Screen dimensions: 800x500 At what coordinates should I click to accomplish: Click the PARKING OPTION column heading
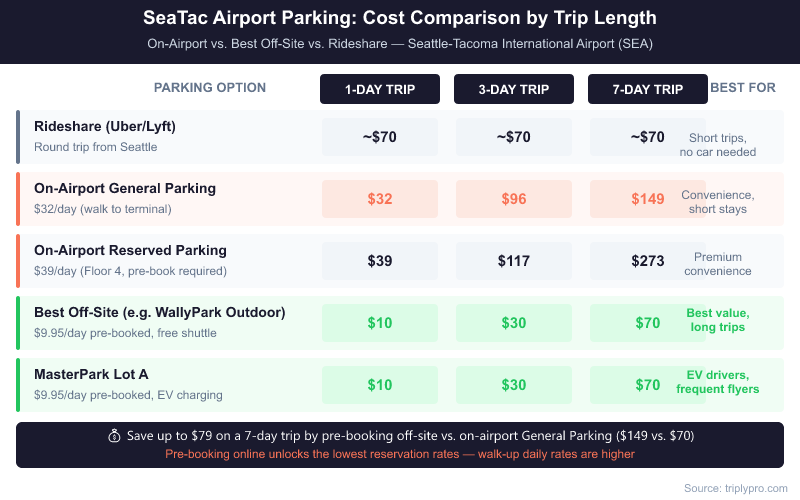210,88
